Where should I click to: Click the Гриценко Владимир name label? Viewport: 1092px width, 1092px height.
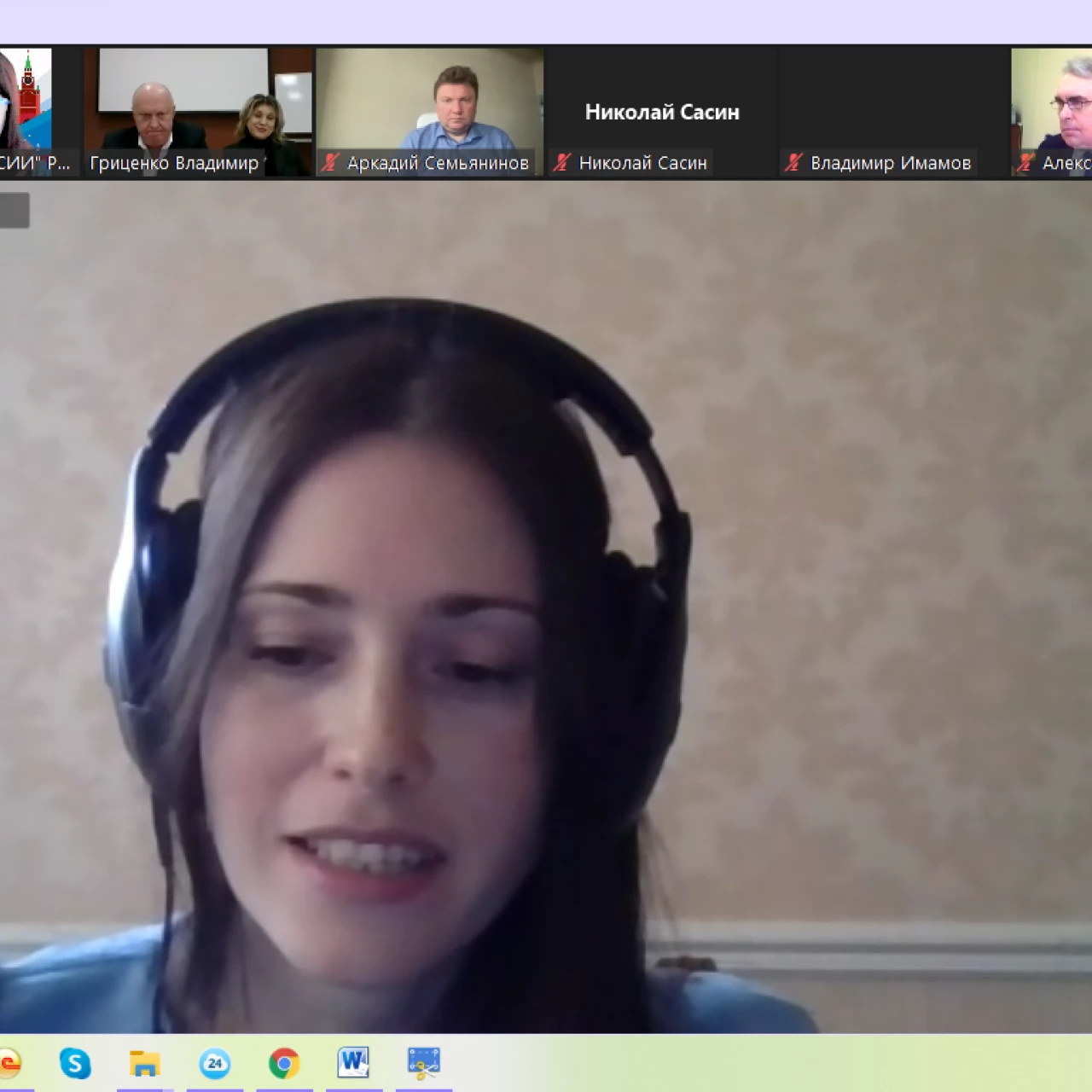[174, 163]
